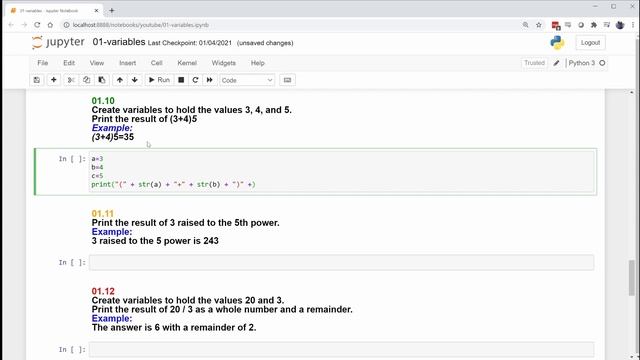640x360 pixels.
Task: Open the Cell menu
Action: pos(157,63)
